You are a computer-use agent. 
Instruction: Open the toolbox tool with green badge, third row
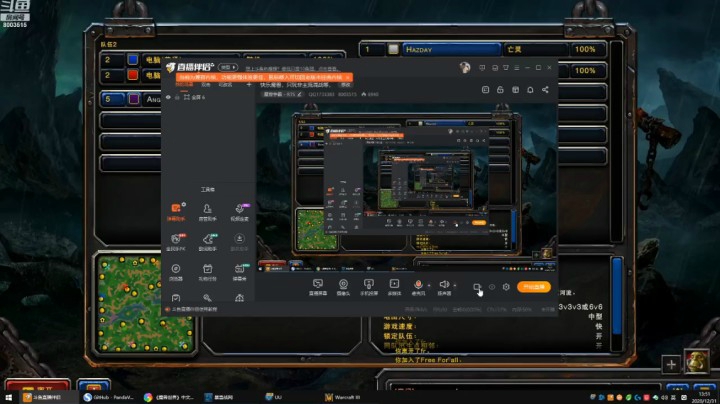(x=239, y=272)
